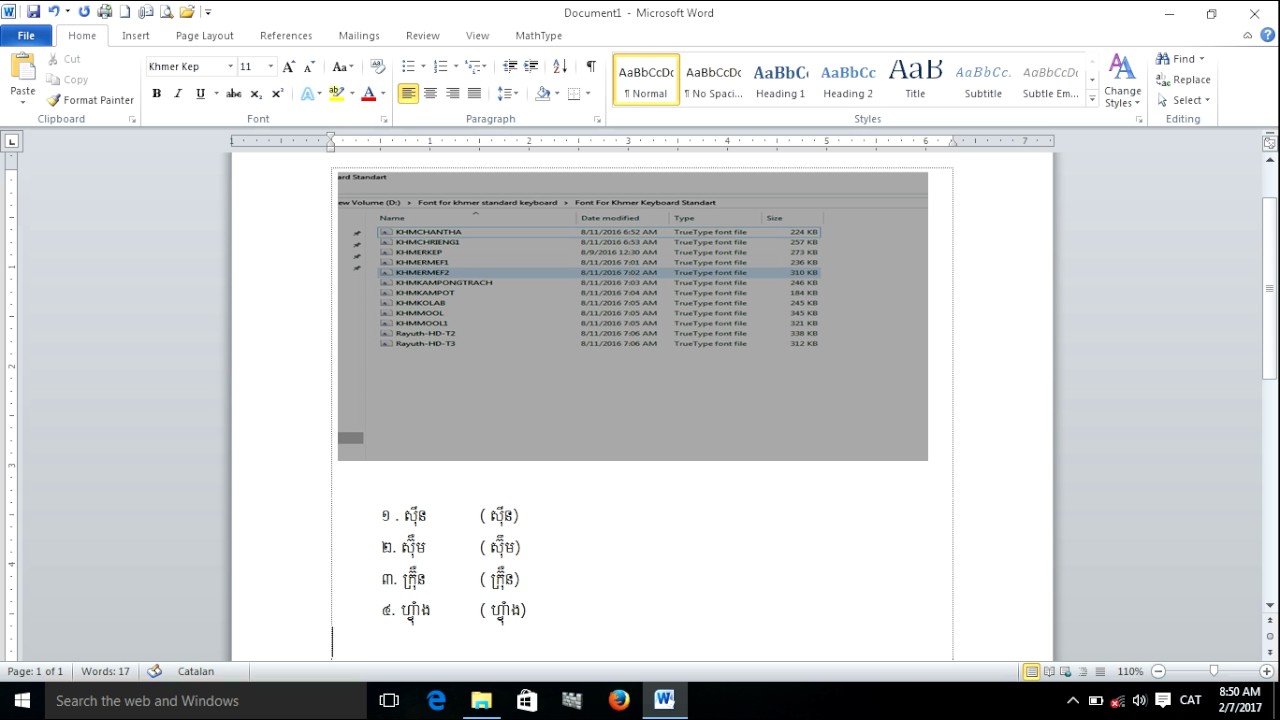The image size is (1280, 720).
Task: Apply subscript formatting
Action: (256, 93)
